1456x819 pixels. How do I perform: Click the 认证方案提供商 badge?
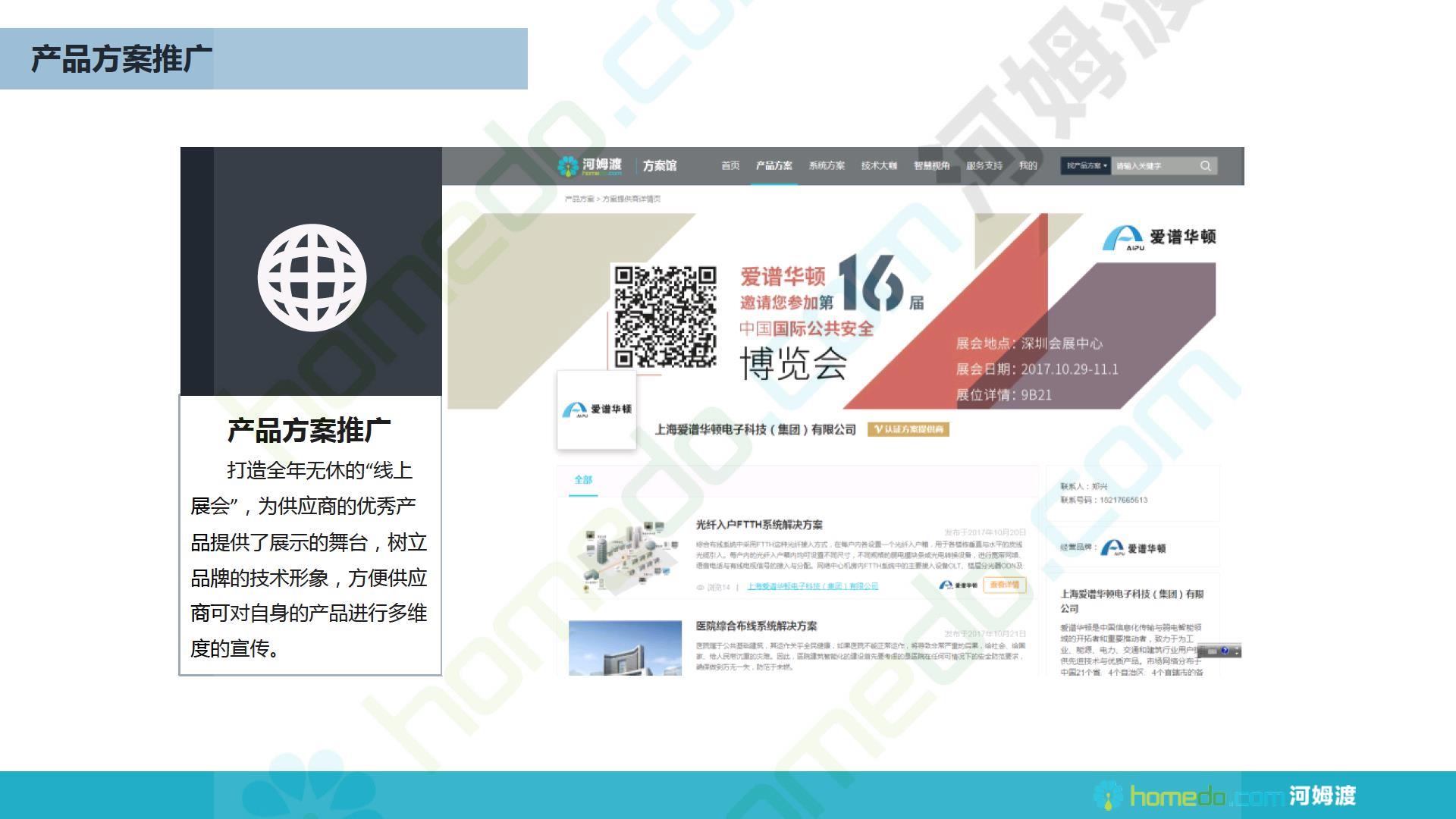[908, 429]
